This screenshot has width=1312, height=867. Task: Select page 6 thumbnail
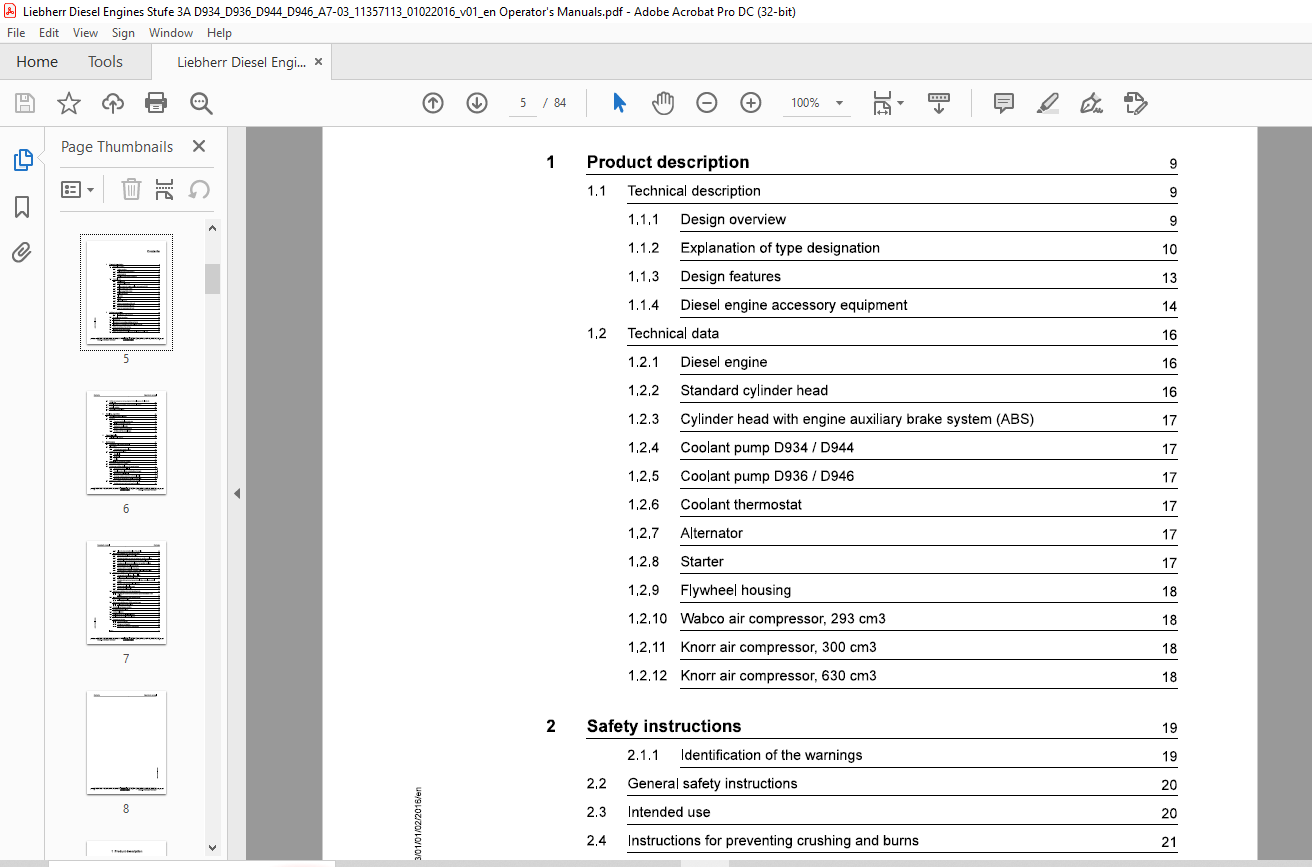126,442
